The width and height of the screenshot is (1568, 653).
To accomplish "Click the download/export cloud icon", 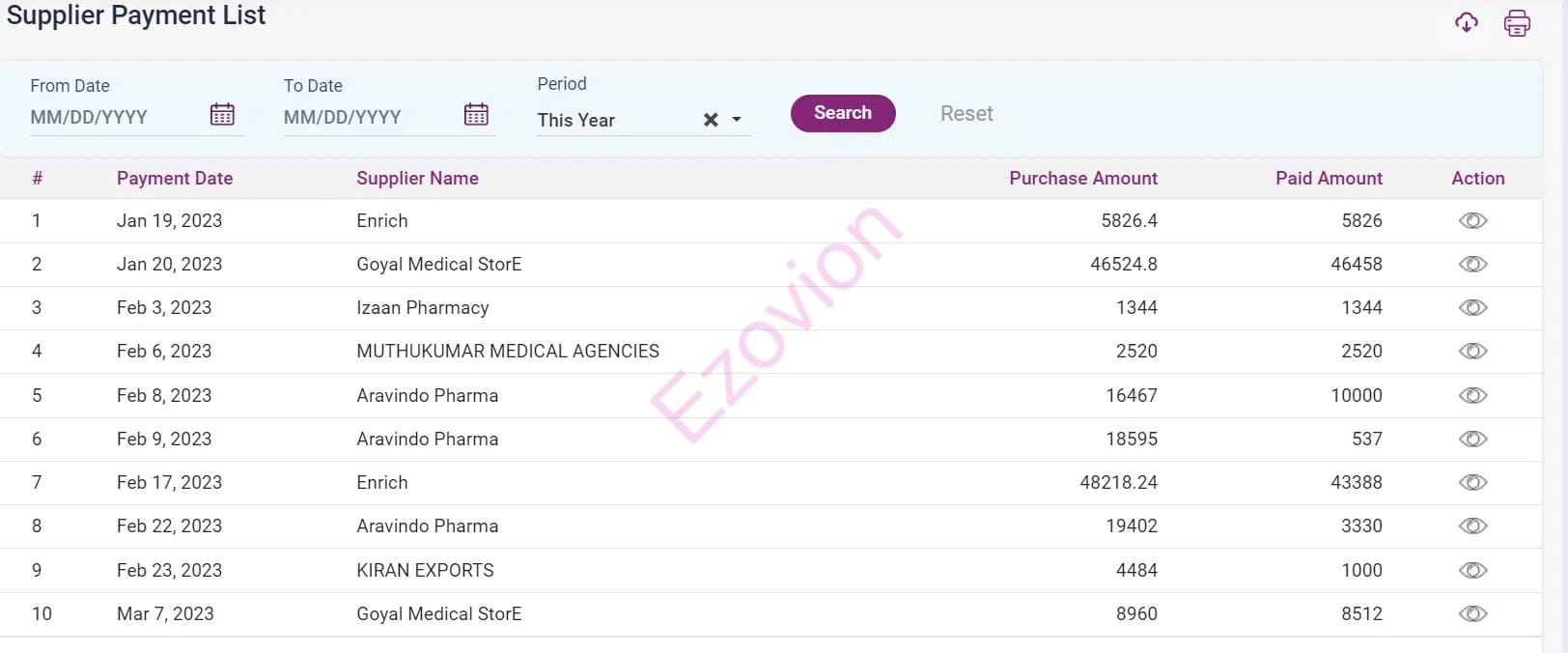I will tap(1467, 22).
